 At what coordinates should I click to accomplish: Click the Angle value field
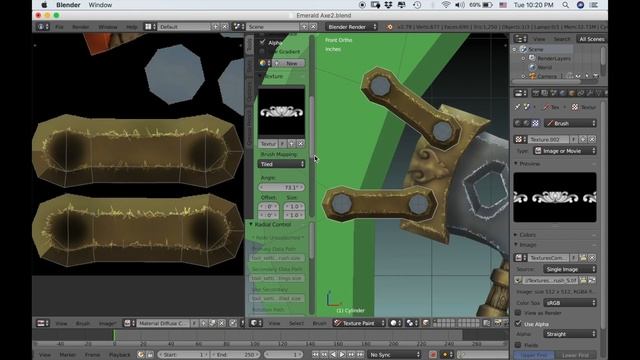tap(281, 187)
